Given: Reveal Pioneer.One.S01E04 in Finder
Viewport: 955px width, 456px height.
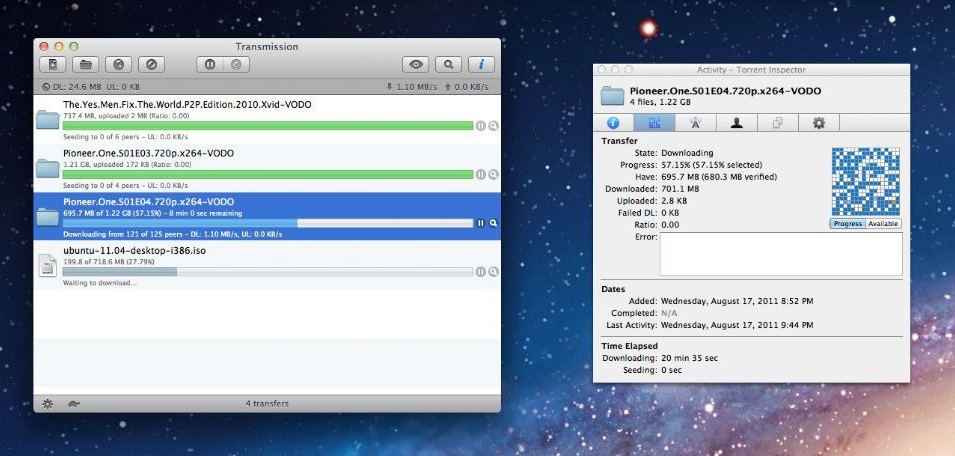Looking at the screenshot, I should [493, 223].
